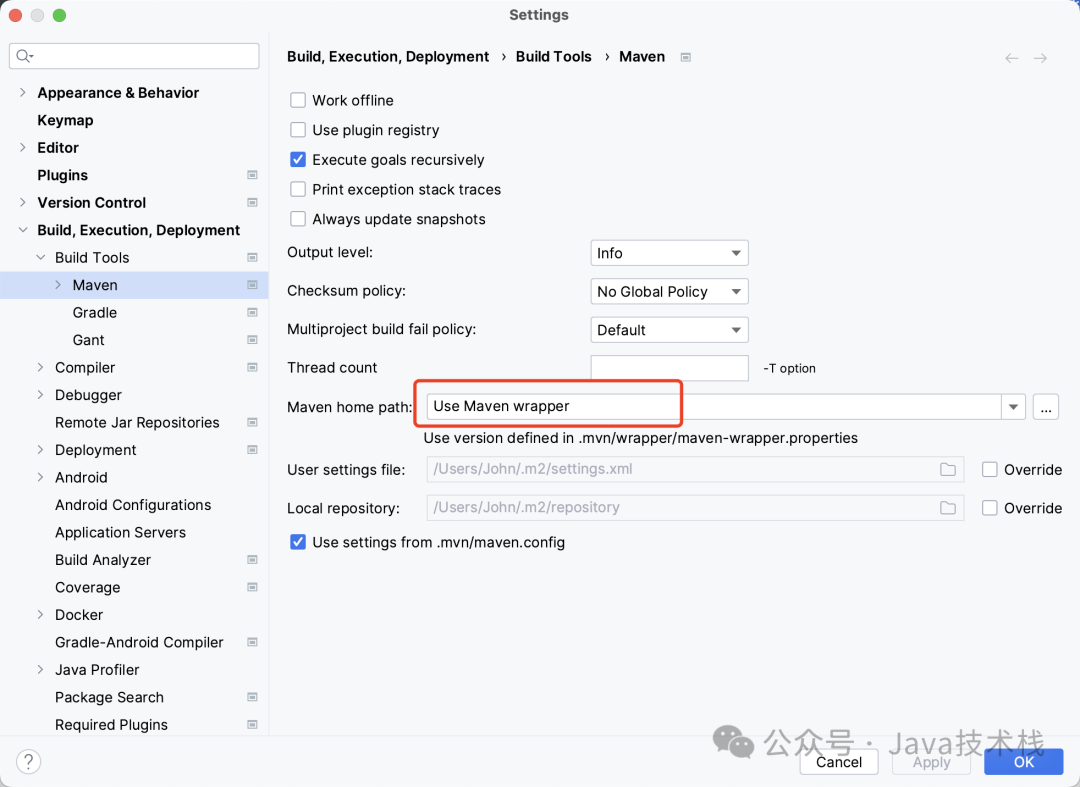1080x787 pixels.
Task: Check Always update snapshots
Action: 297,219
